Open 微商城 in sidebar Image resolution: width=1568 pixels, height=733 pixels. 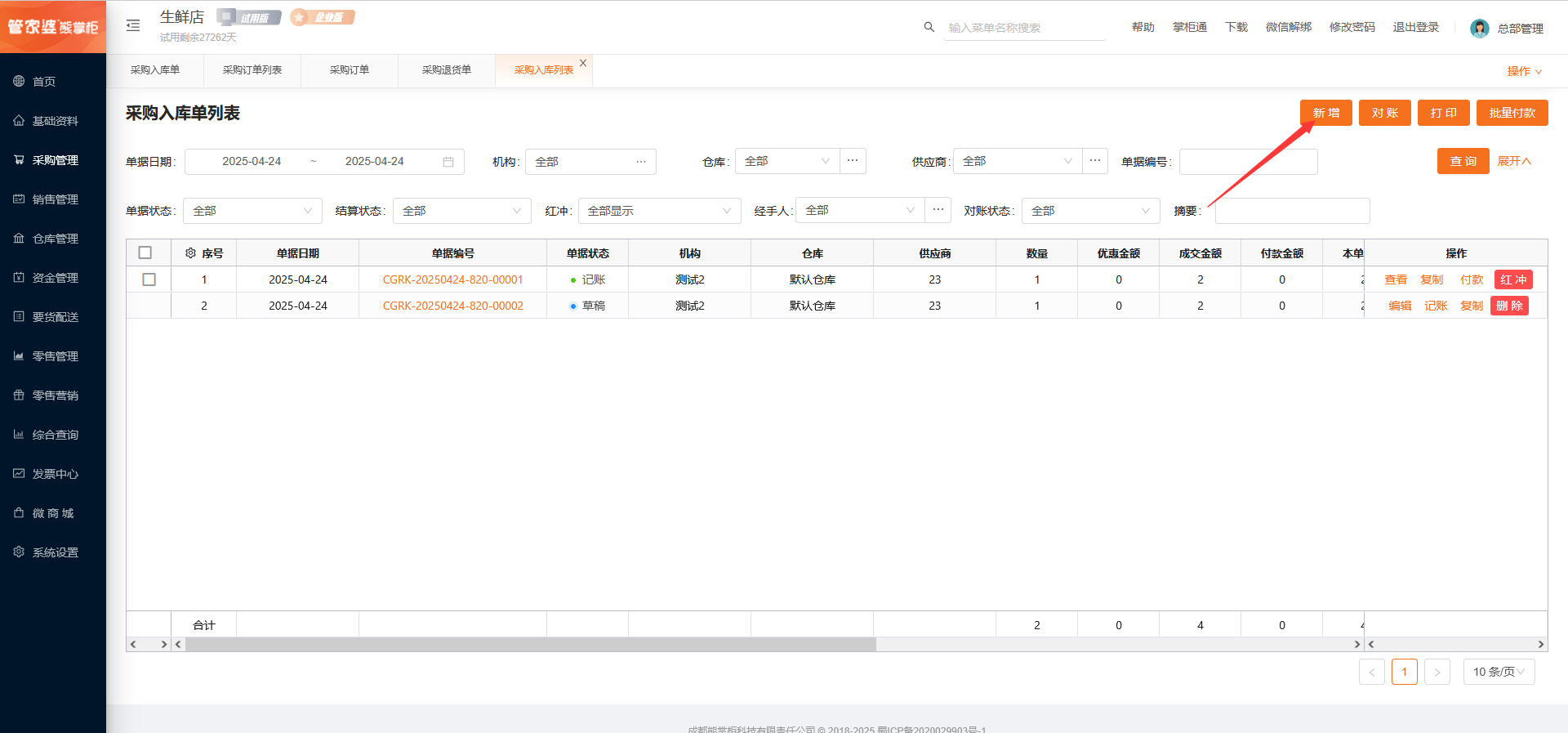click(x=53, y=512)
